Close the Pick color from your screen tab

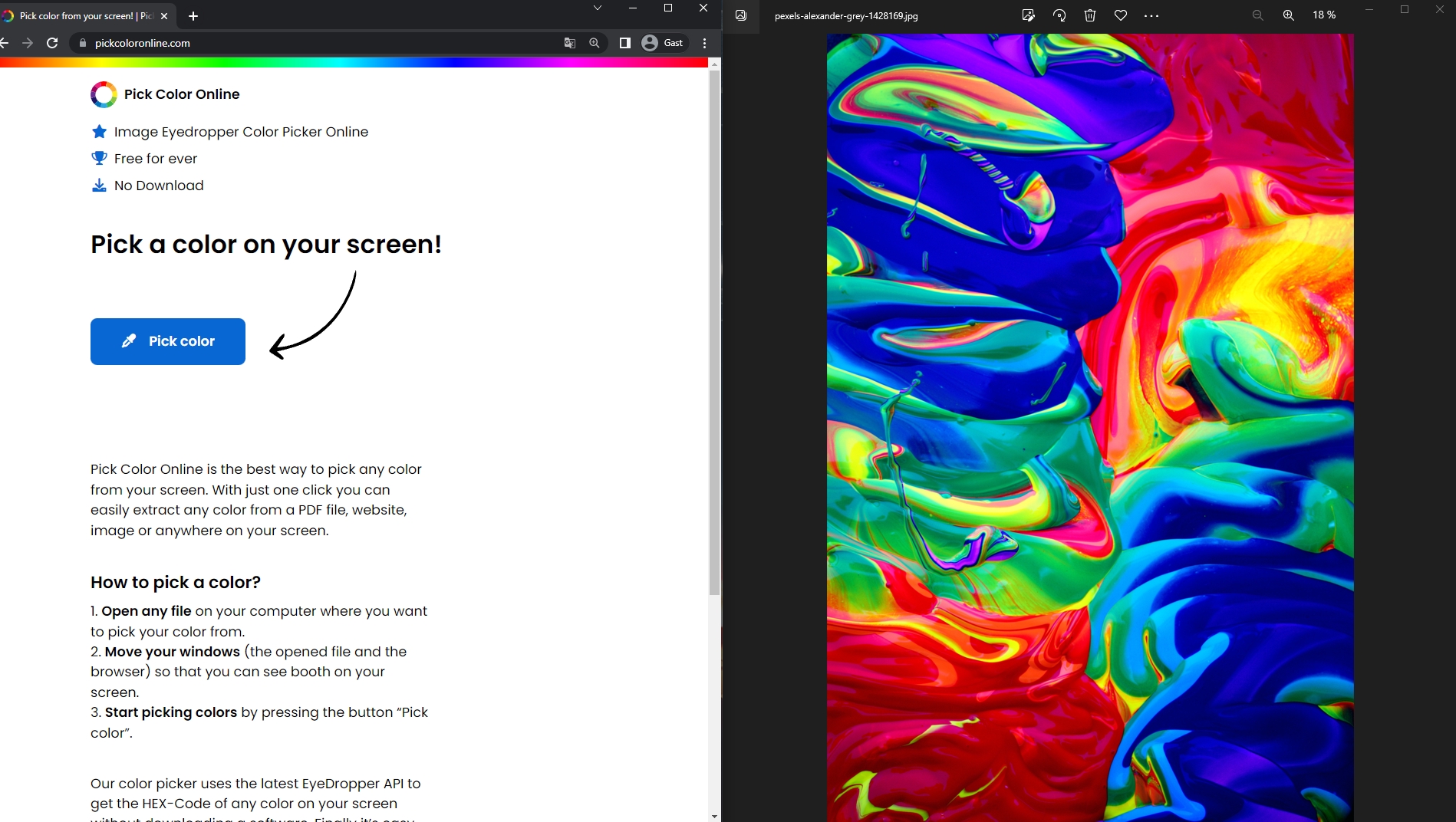tap(164, 15)
